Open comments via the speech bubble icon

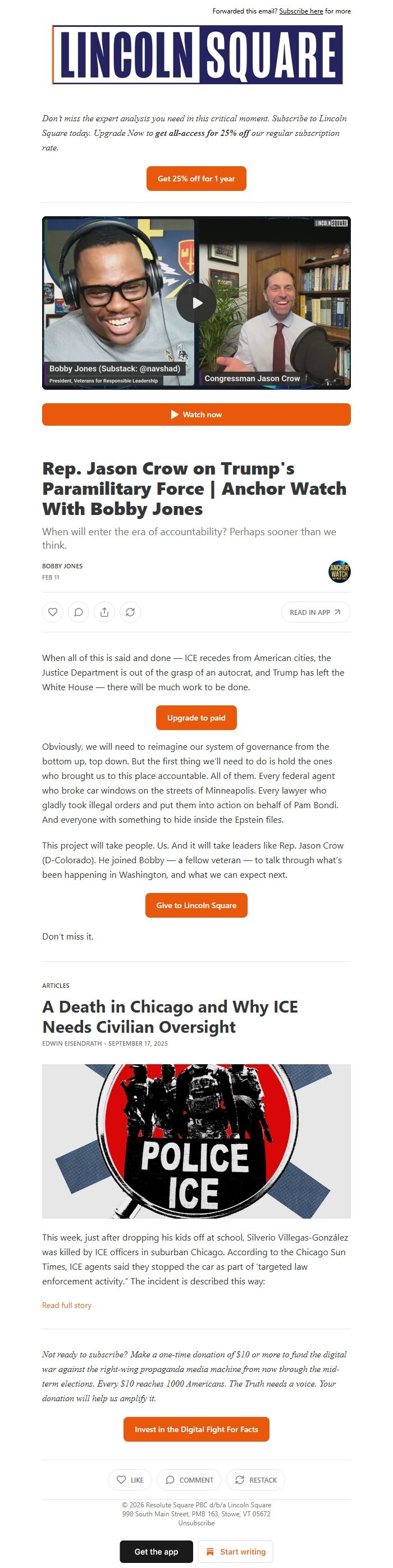(x=79, y=612)
